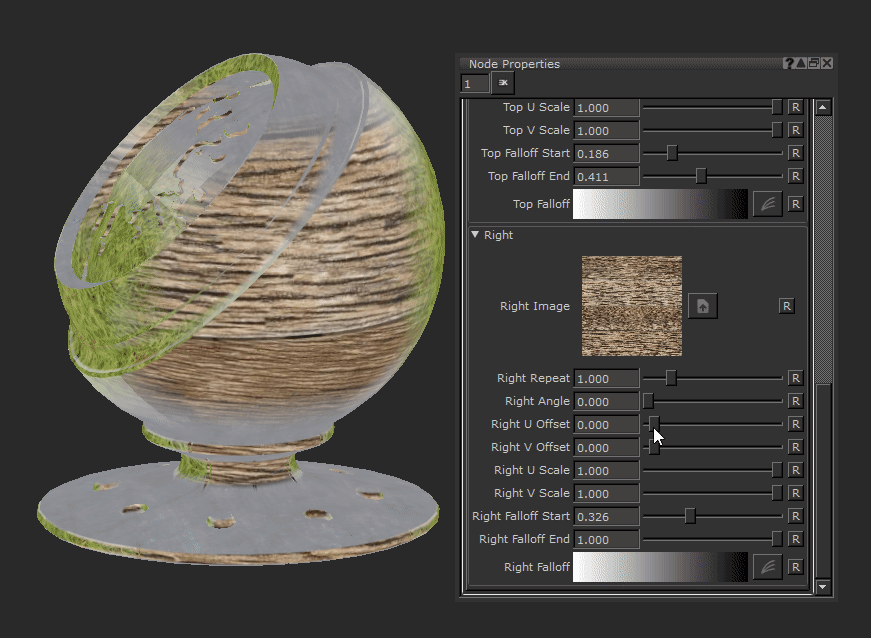Click the Right U Scale value field
871x638 pixels.
(607, 470)
